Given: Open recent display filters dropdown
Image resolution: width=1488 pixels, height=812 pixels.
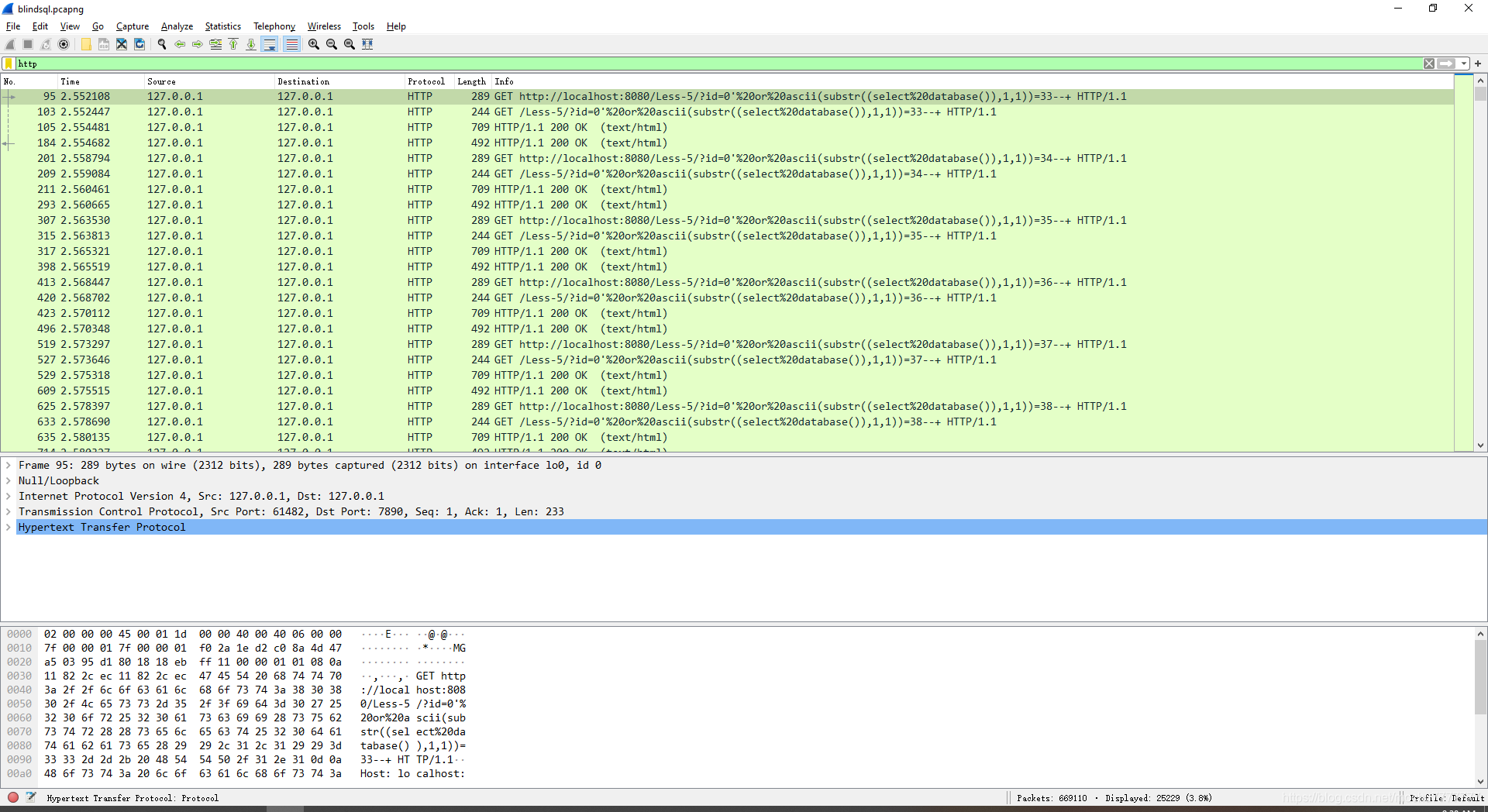Looking at the screenshot, I should (x=1463, y=64).
